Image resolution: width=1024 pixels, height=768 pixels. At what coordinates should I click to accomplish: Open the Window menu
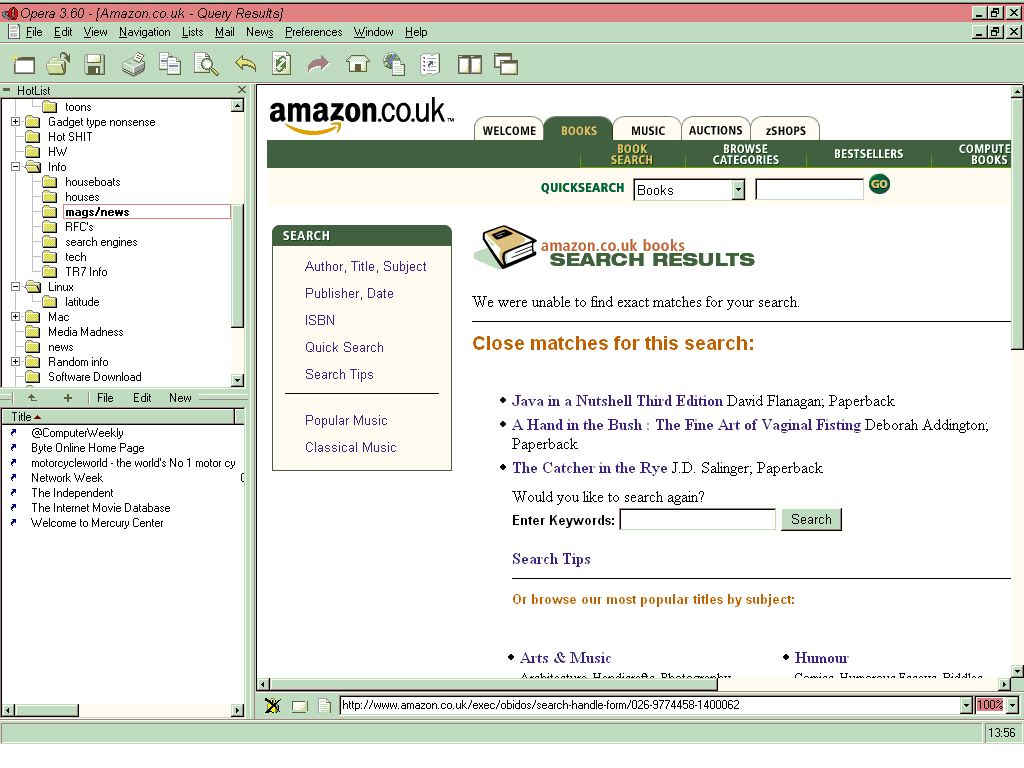pos(374,32)
